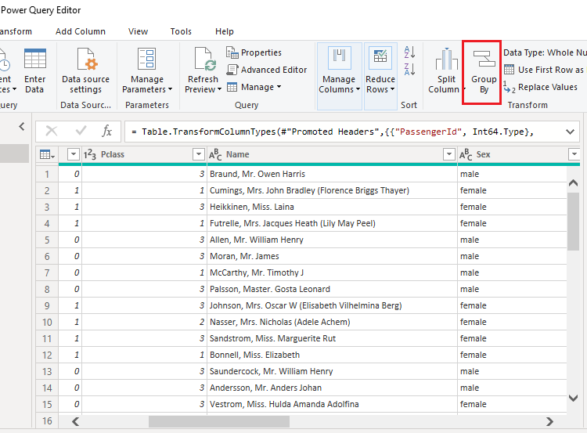Click the Sort Ascending A-Z icon

click(409, 52)
